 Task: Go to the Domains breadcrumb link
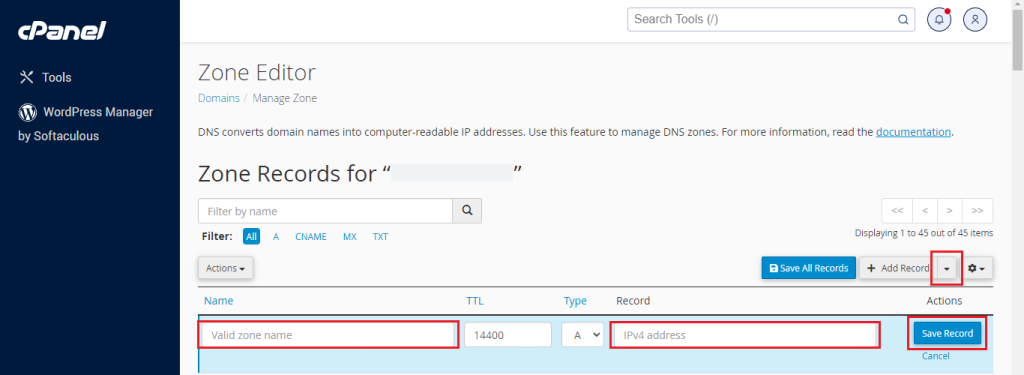tap(218, 99)
